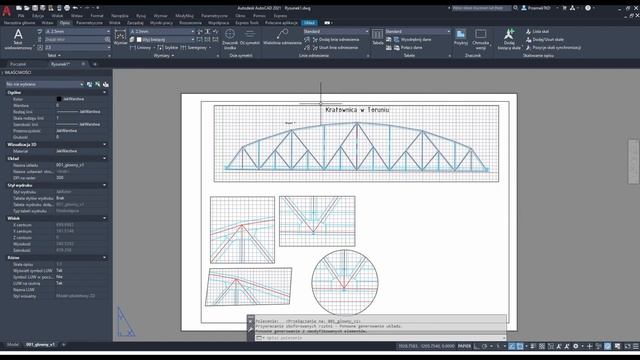Select the Przykryj wipeout tool

tap(461, 37)
